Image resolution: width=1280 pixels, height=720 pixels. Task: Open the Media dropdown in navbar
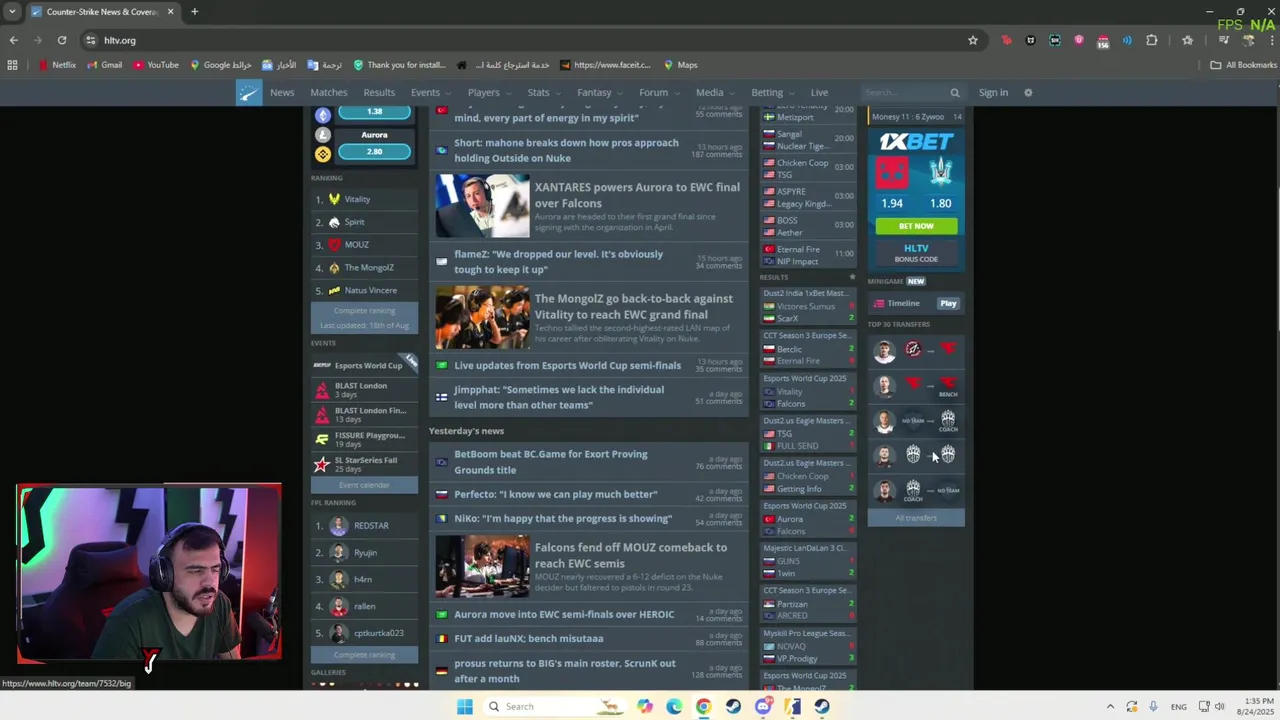(x=716, y=93)
